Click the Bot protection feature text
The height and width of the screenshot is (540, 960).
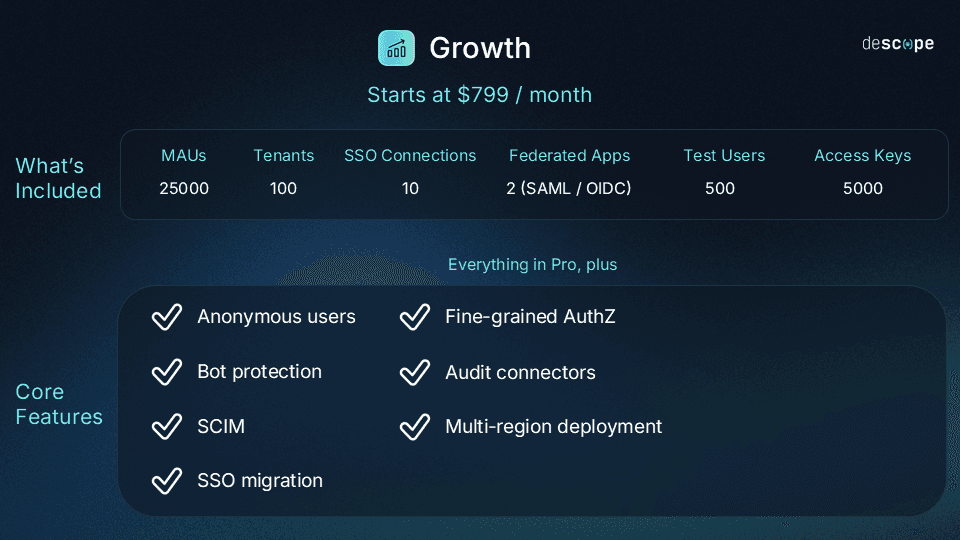pyautogui.click(x=259, y=372)
